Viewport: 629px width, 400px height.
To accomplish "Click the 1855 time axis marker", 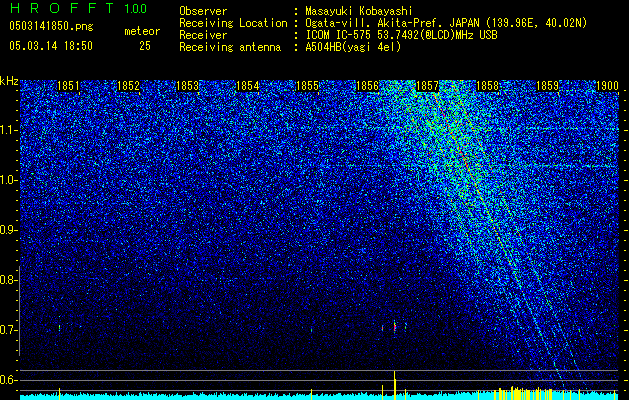I will (307, 86).
